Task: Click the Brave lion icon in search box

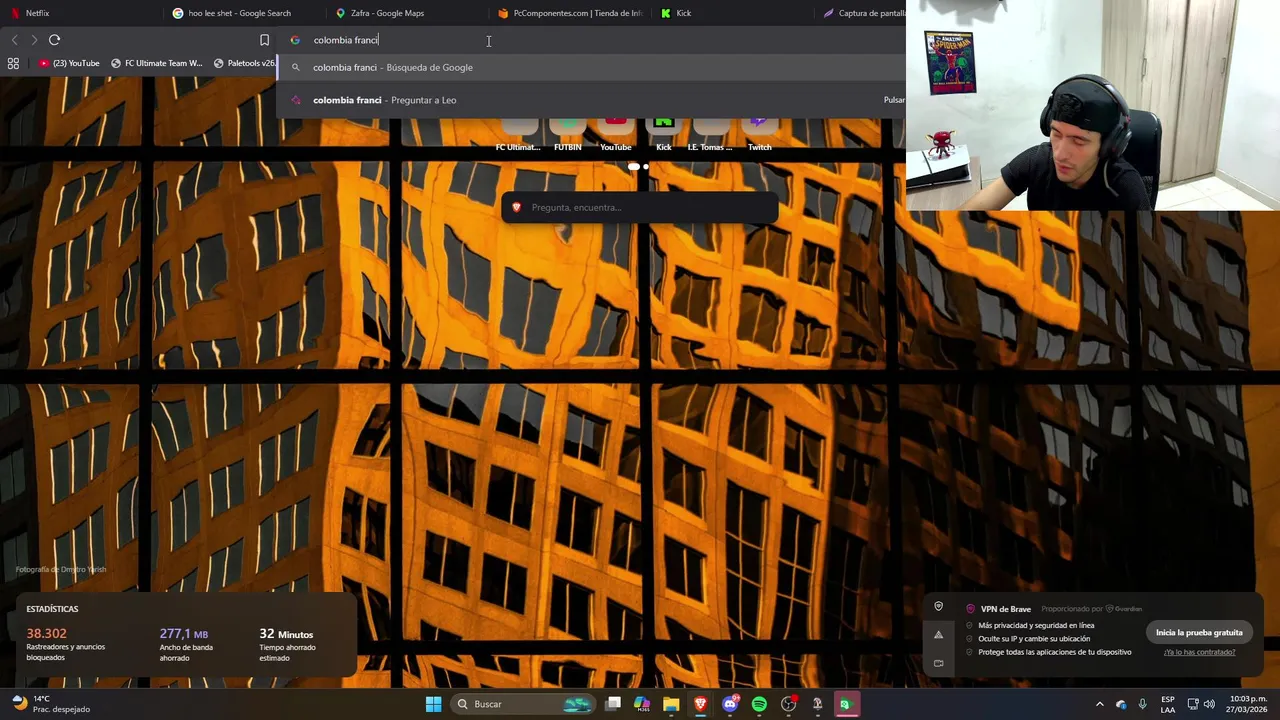Action: [x=517, y=207]
